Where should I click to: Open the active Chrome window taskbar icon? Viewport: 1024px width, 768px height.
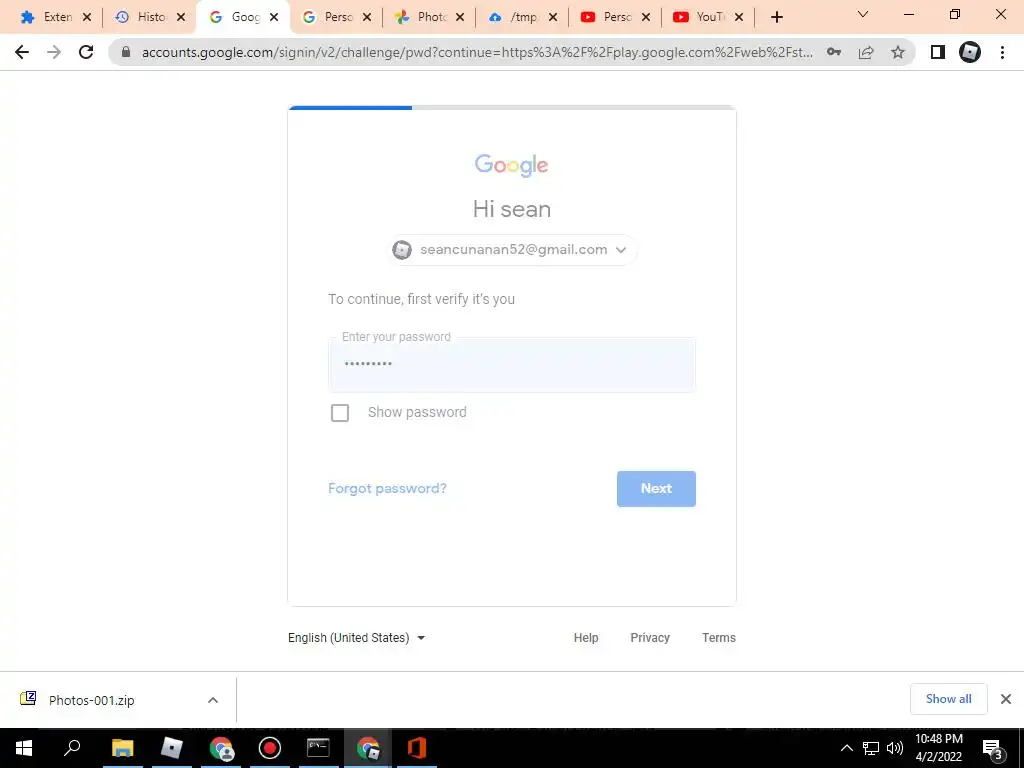coord(368,748)
